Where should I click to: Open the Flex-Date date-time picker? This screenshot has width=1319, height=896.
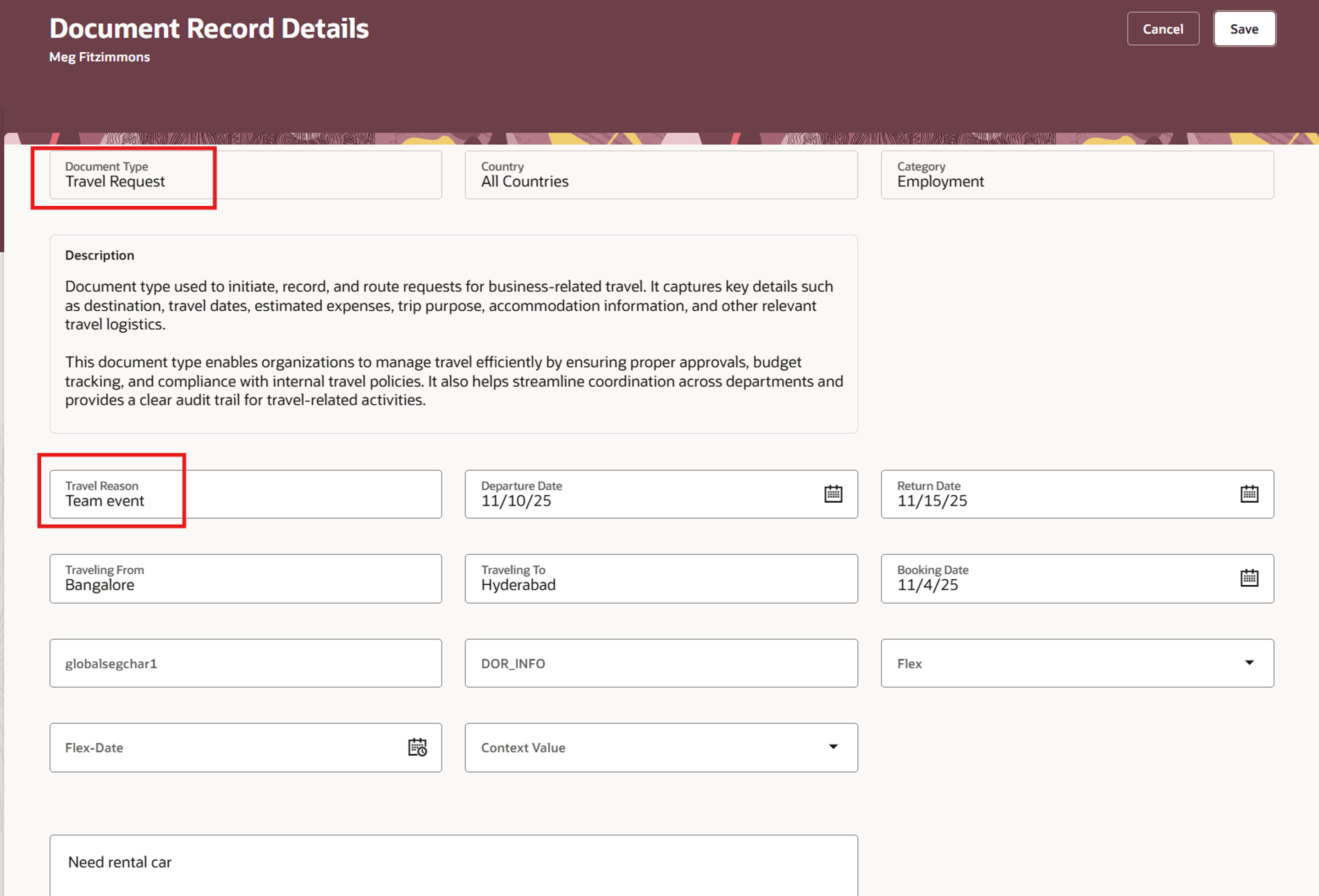click(418, 748)
